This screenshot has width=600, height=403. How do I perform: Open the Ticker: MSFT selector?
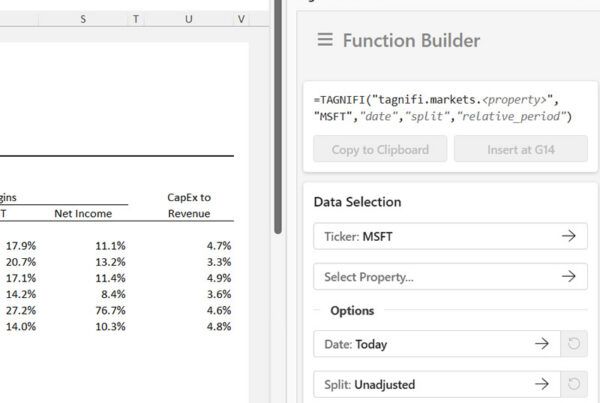point(450,236)
